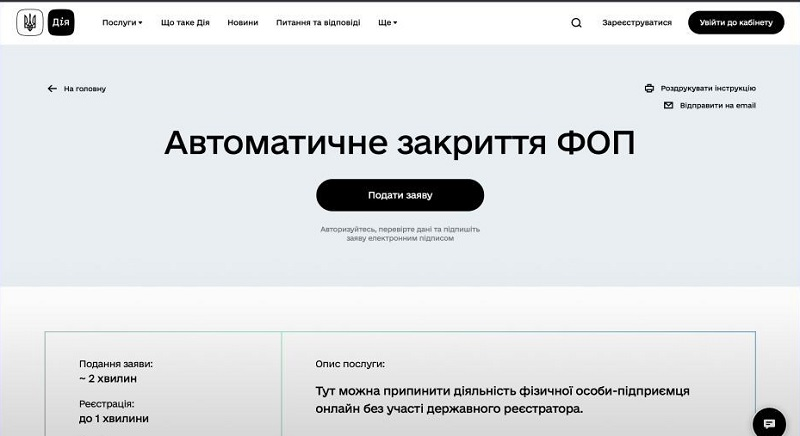Open the site search magnifier icon

(576, 23)
